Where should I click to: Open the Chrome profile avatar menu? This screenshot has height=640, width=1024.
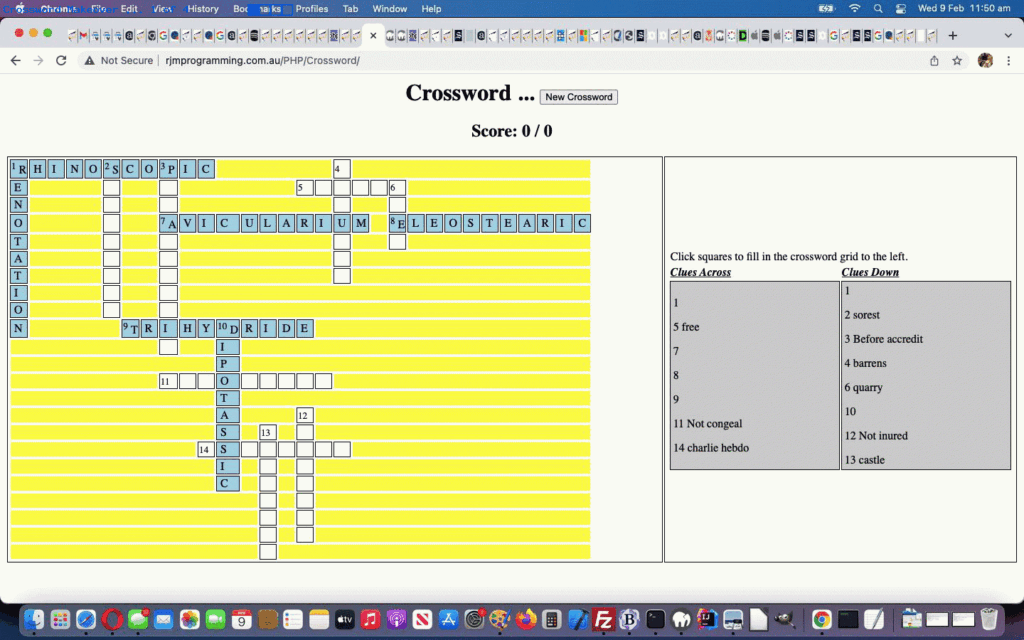pos(985,60)
